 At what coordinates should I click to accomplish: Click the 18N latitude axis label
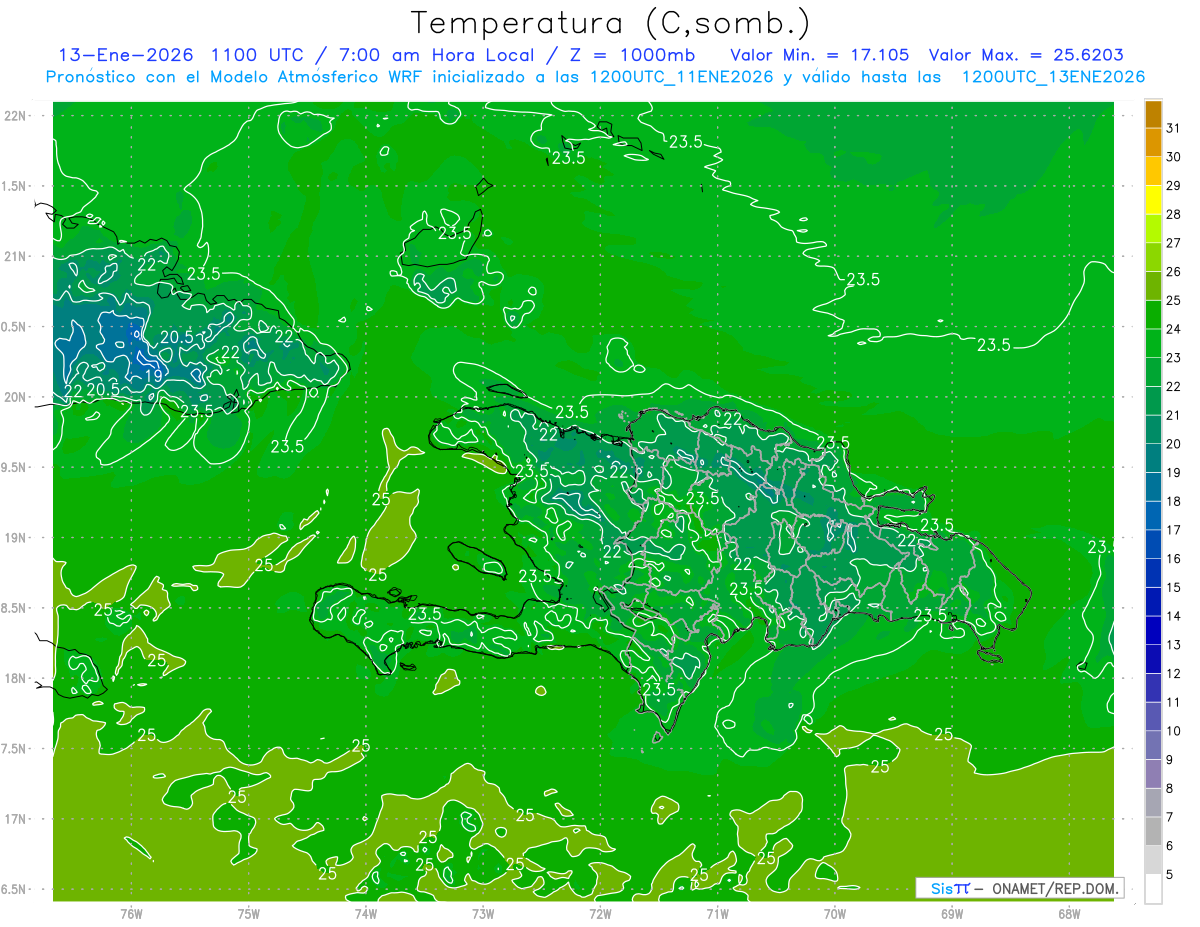16,678
